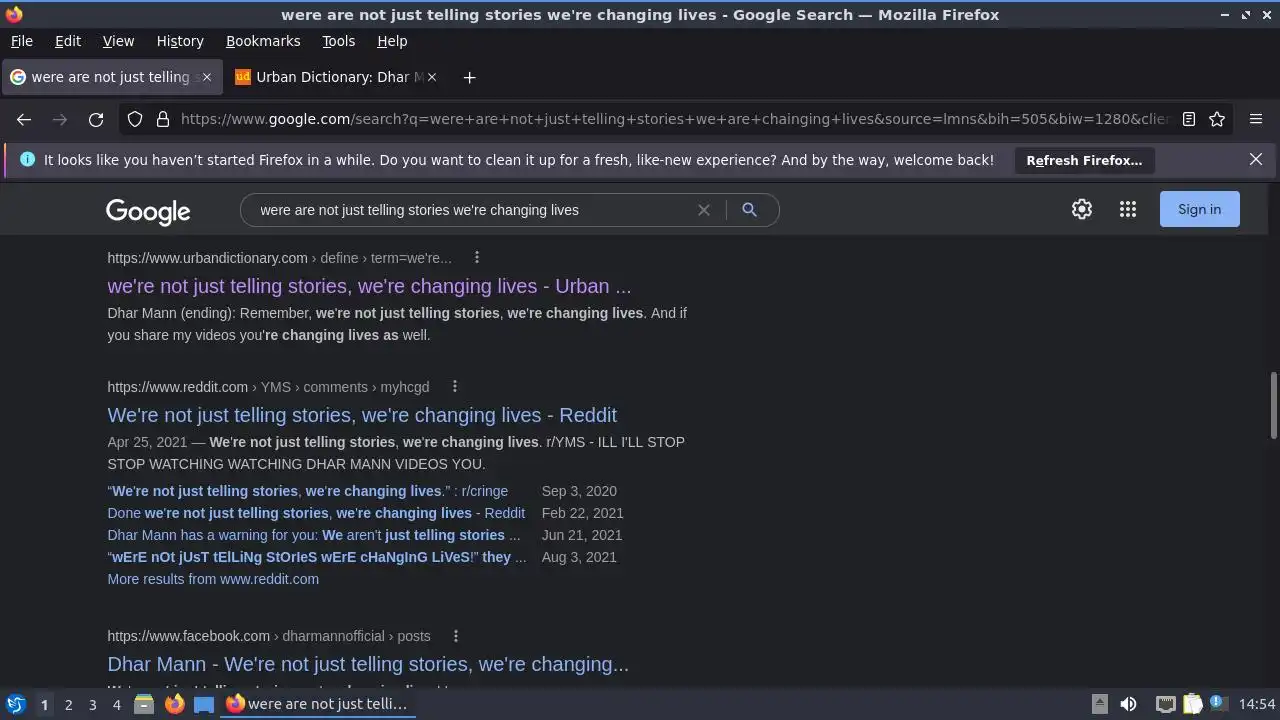
Task: Switch to workspace 4
Action: tap(116, 705)
